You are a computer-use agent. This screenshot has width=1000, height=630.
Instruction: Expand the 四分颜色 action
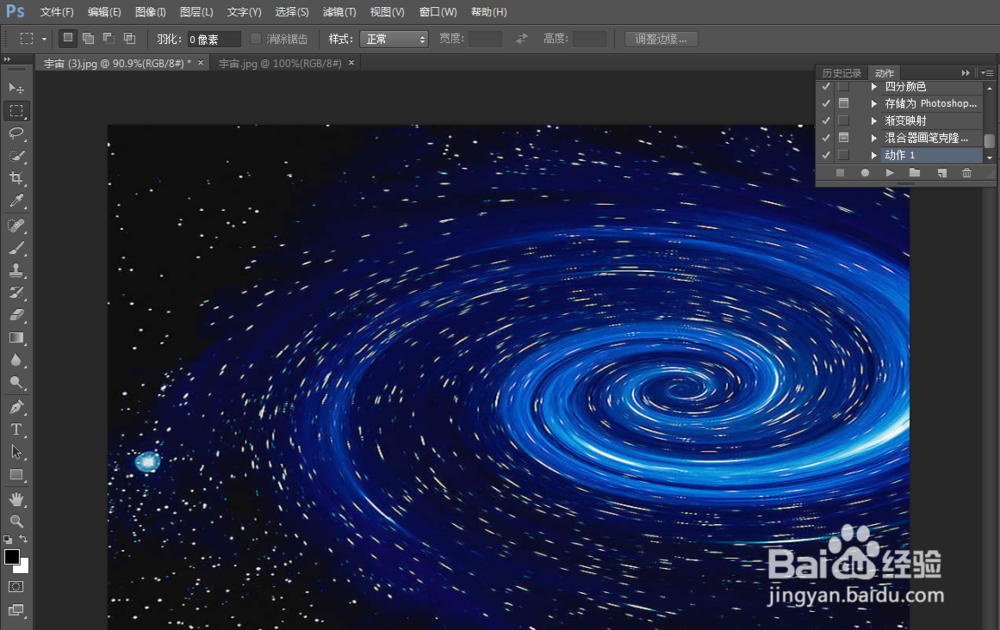874,86
